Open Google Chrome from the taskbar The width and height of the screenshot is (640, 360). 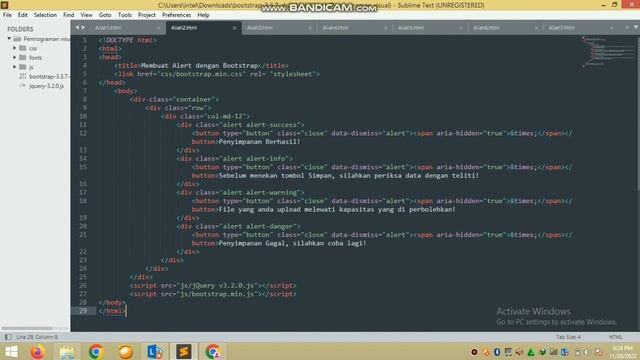click(x=96, y=351)
